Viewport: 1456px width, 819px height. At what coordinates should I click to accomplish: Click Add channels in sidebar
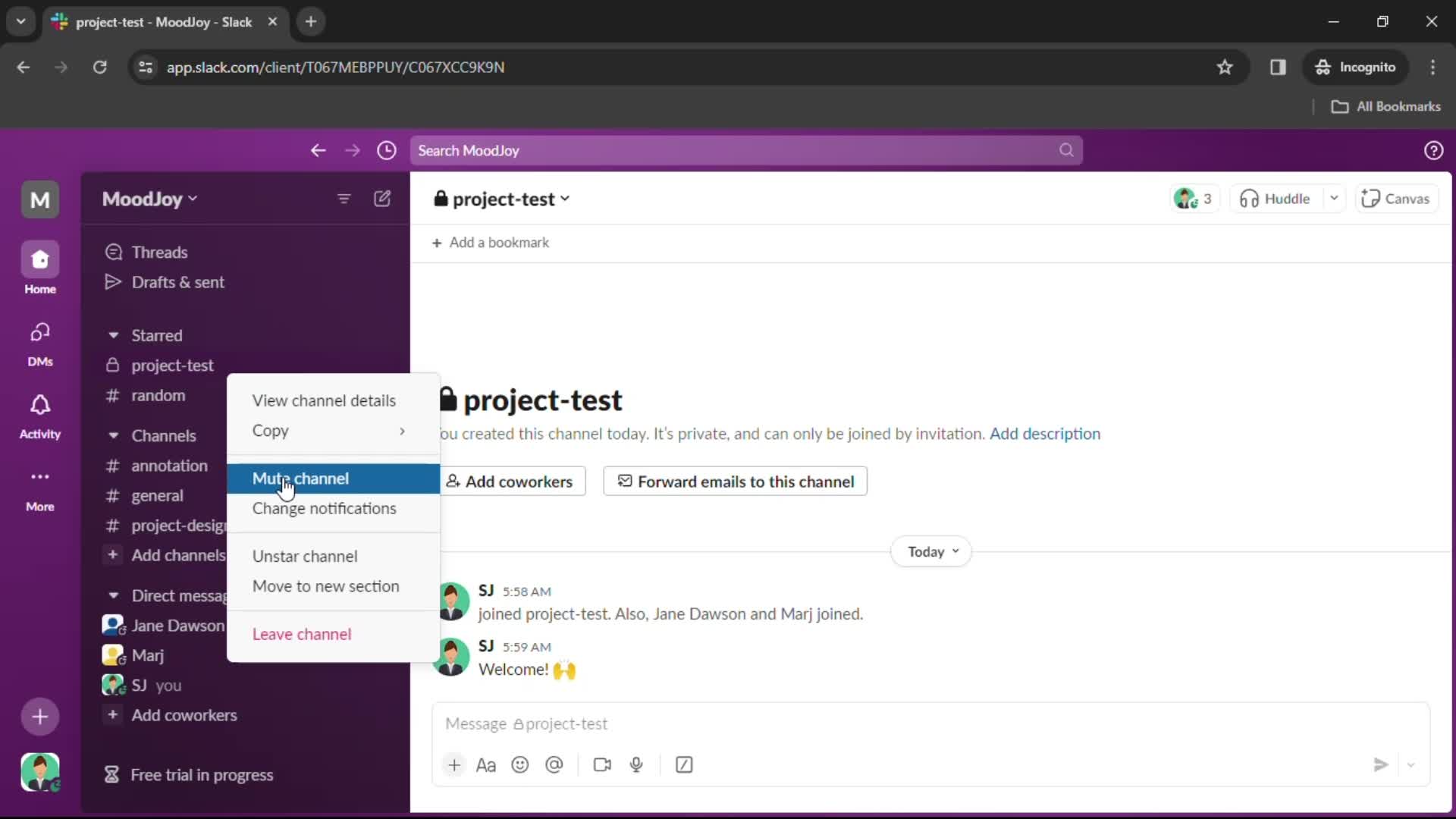(165, 555)
